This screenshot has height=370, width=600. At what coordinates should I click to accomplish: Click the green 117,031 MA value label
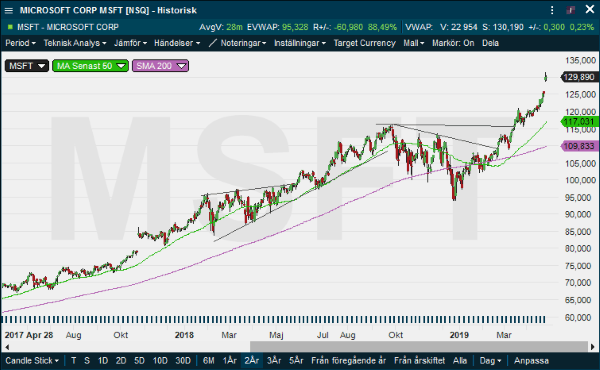coord(579,122)
